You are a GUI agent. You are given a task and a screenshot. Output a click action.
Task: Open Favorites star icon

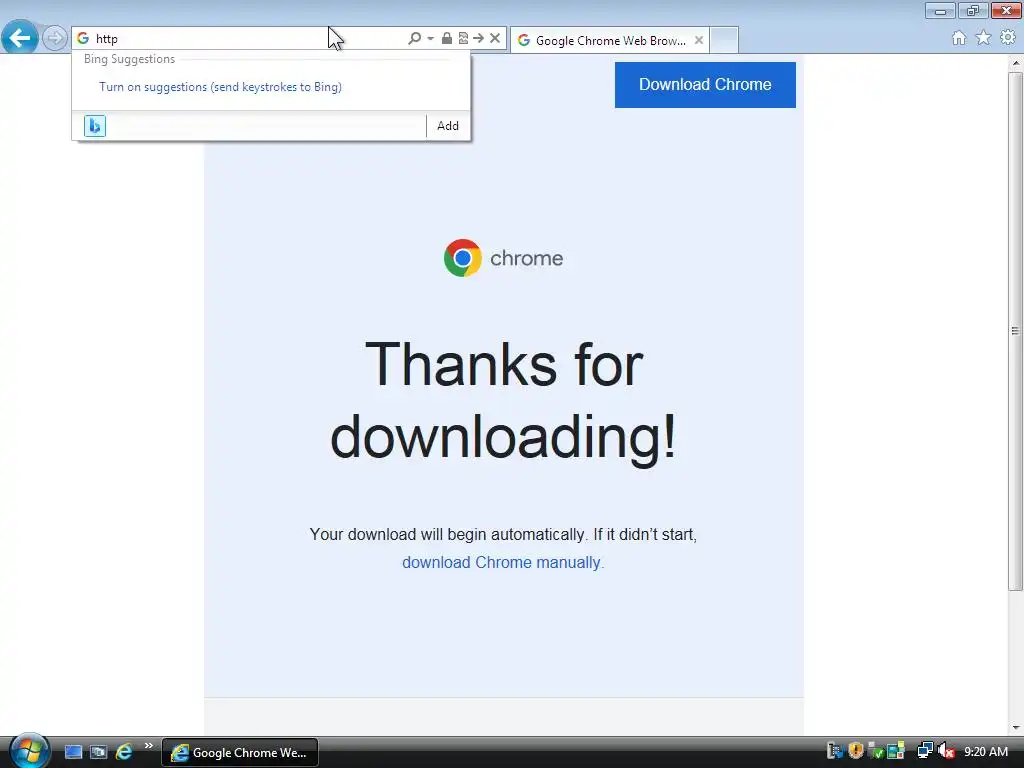click(983, 38)
